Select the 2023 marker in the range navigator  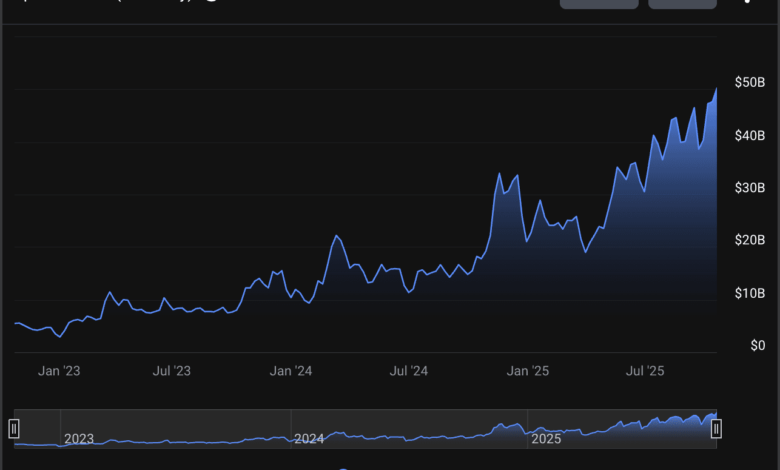click(x=79, y=438)
